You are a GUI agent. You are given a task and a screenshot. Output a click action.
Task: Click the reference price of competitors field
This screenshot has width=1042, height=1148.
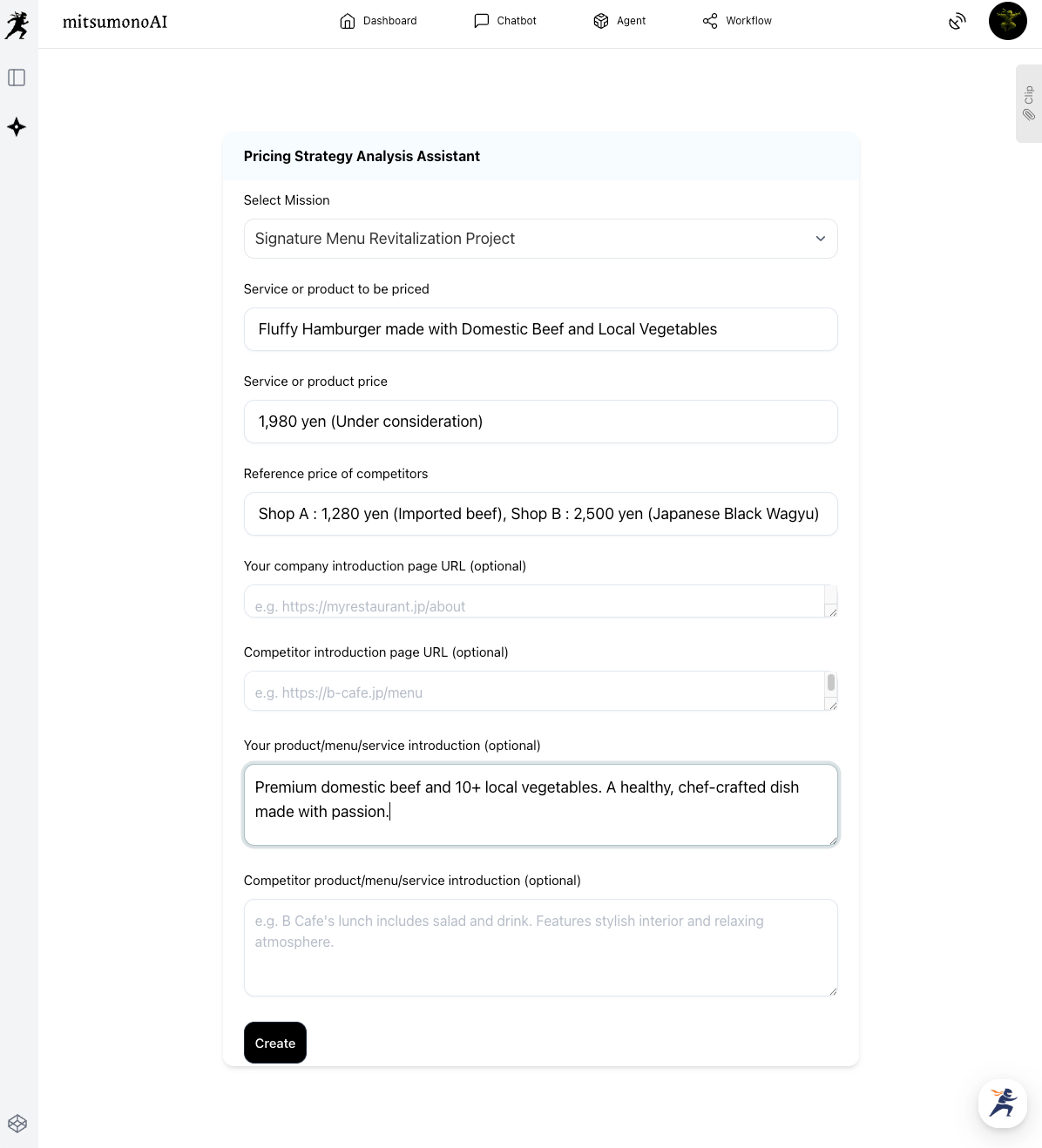[541, 514]
